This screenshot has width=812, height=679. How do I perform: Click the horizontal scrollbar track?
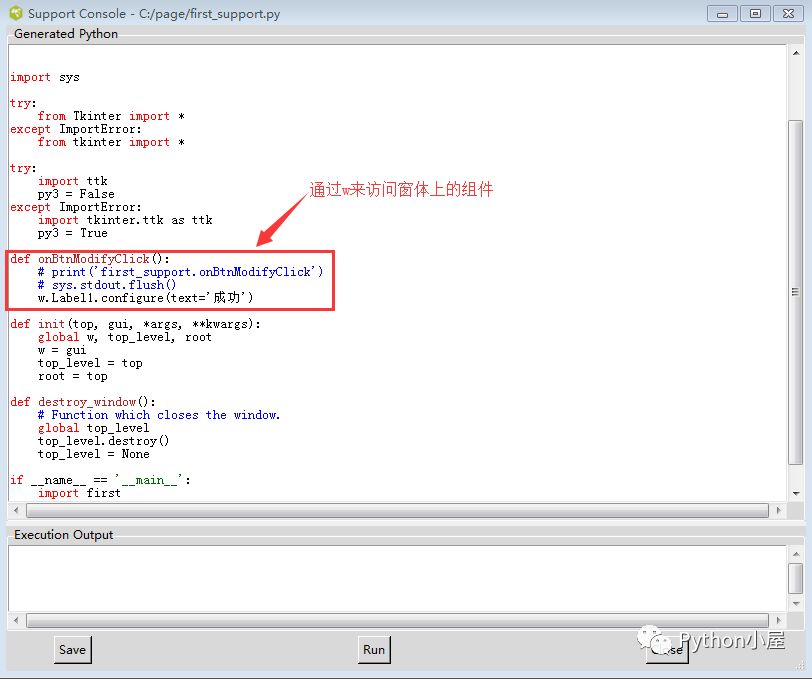click(x=400, y=510)
